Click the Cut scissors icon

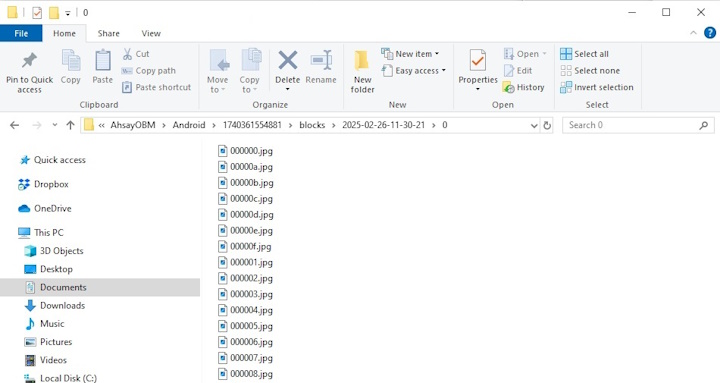127,54
